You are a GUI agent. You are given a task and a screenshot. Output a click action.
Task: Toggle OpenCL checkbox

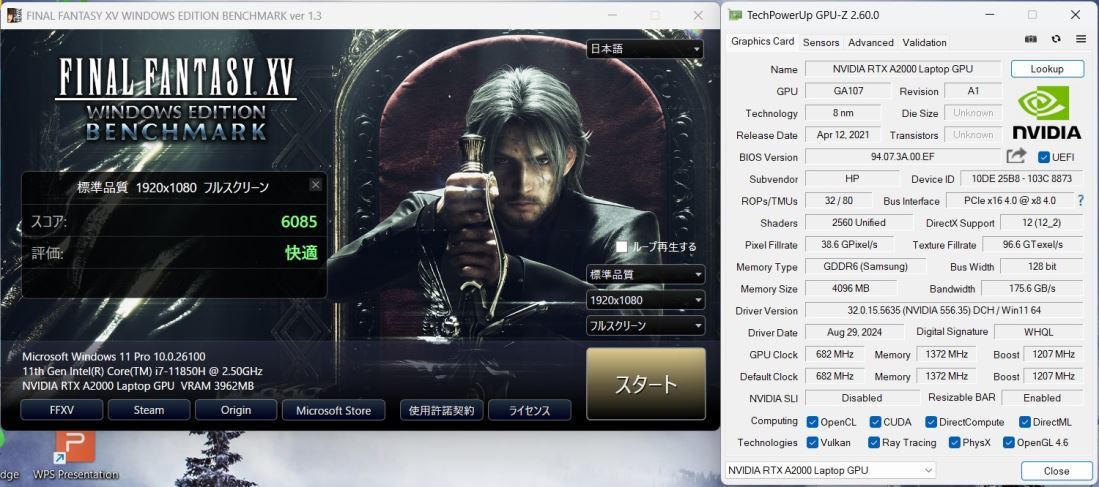812,422
